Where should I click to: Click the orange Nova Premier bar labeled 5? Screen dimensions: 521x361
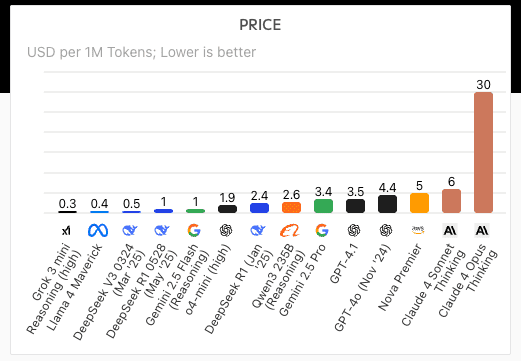point(419,203)
